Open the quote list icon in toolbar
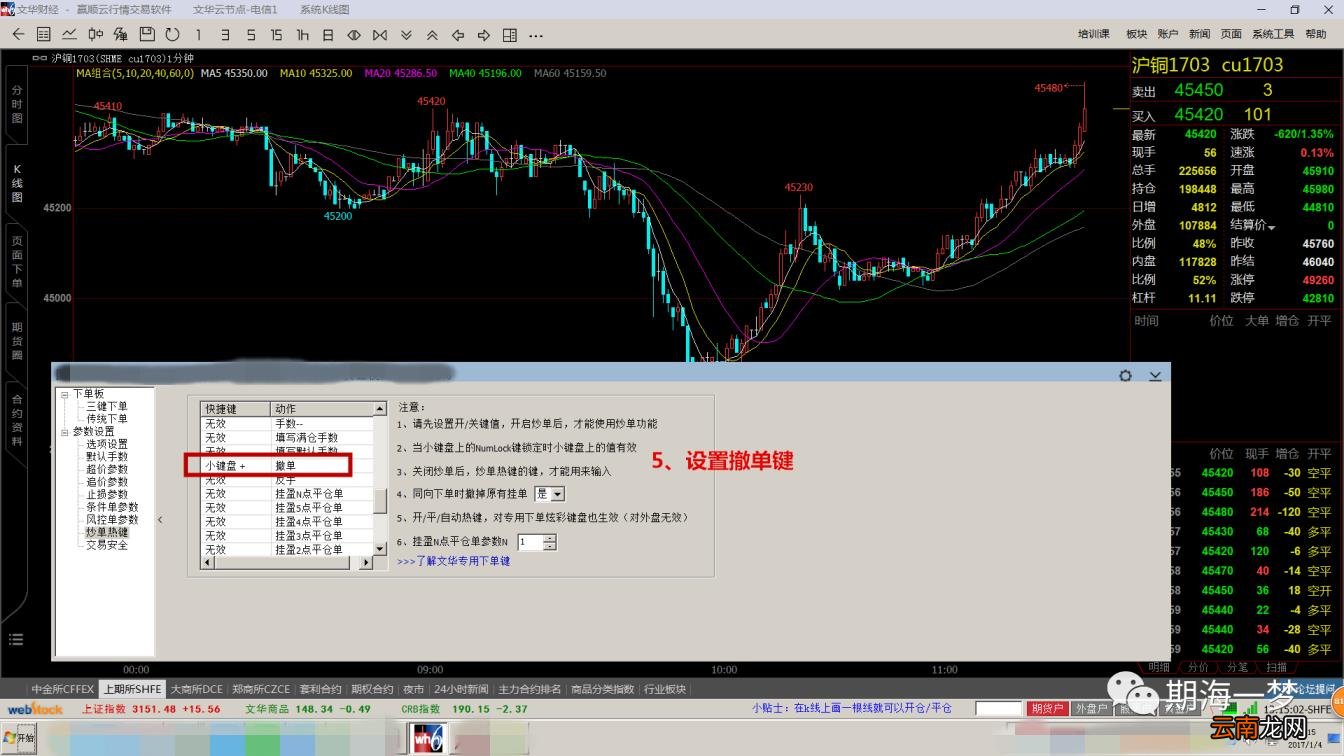 [x=44, y=34]
